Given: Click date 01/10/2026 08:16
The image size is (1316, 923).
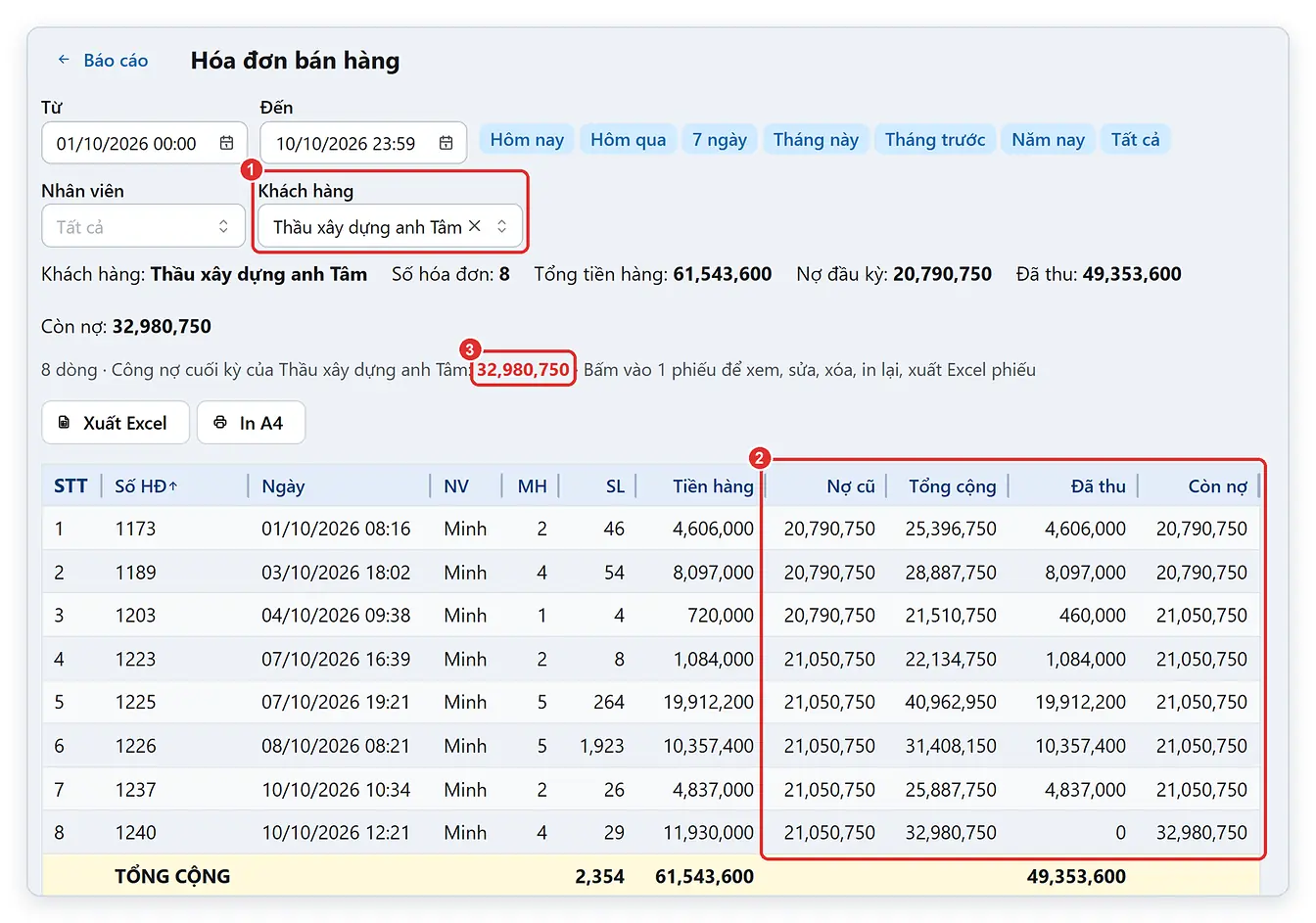Looking at the screenshot, I should pos(336,529).
